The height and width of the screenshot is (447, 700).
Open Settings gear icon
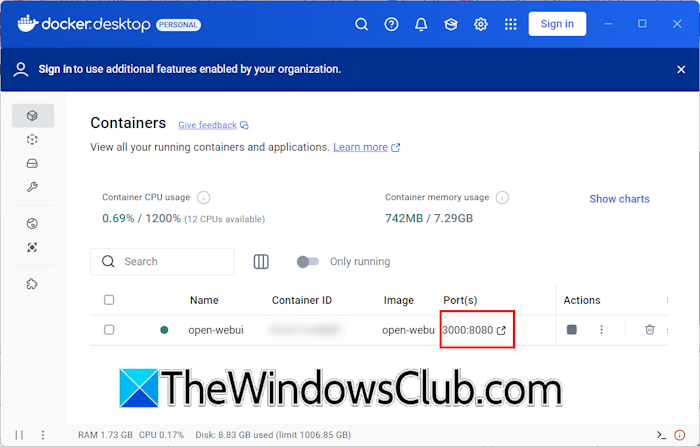[481, 24]
